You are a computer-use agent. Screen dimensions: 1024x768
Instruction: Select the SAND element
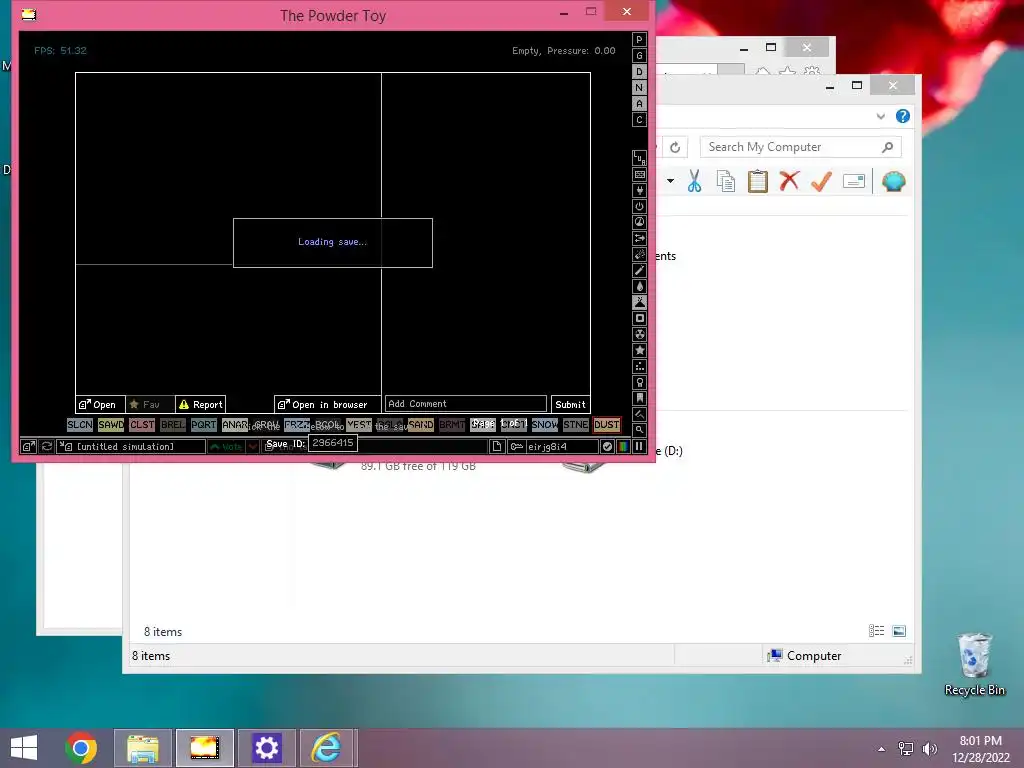(x=421, y=424)
